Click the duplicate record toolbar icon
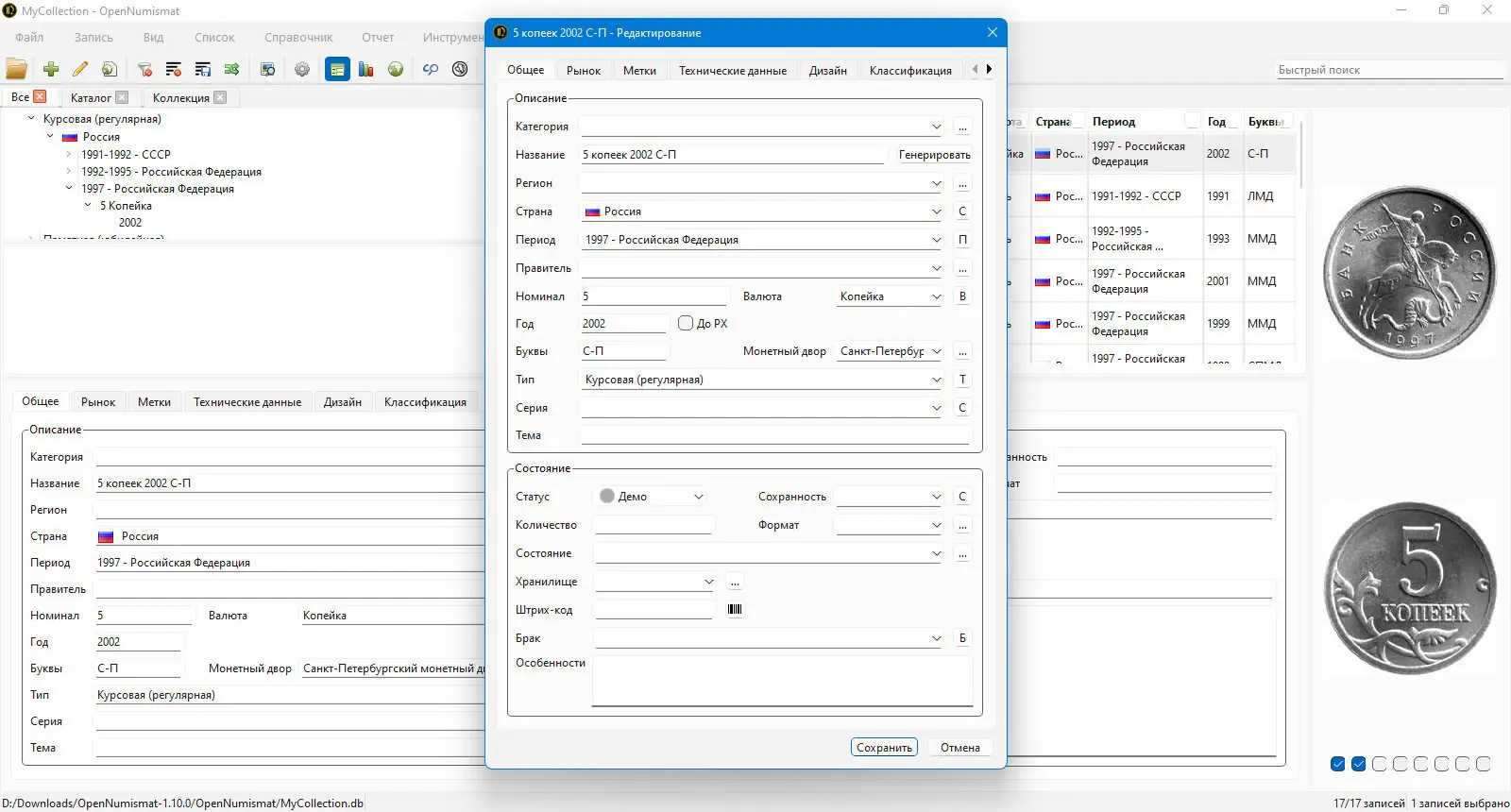 click(x=110, y=69)
